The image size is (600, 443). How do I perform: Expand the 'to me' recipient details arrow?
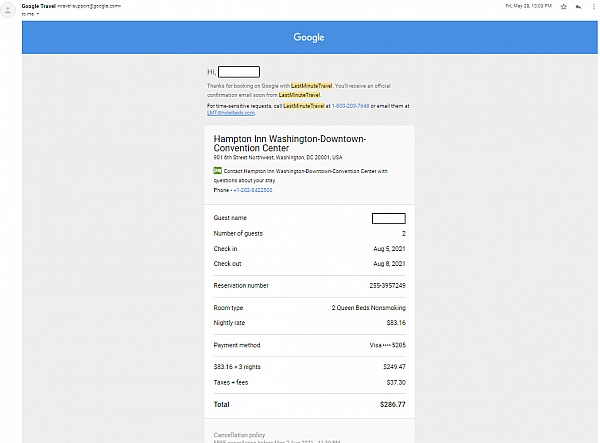point(38,14)
